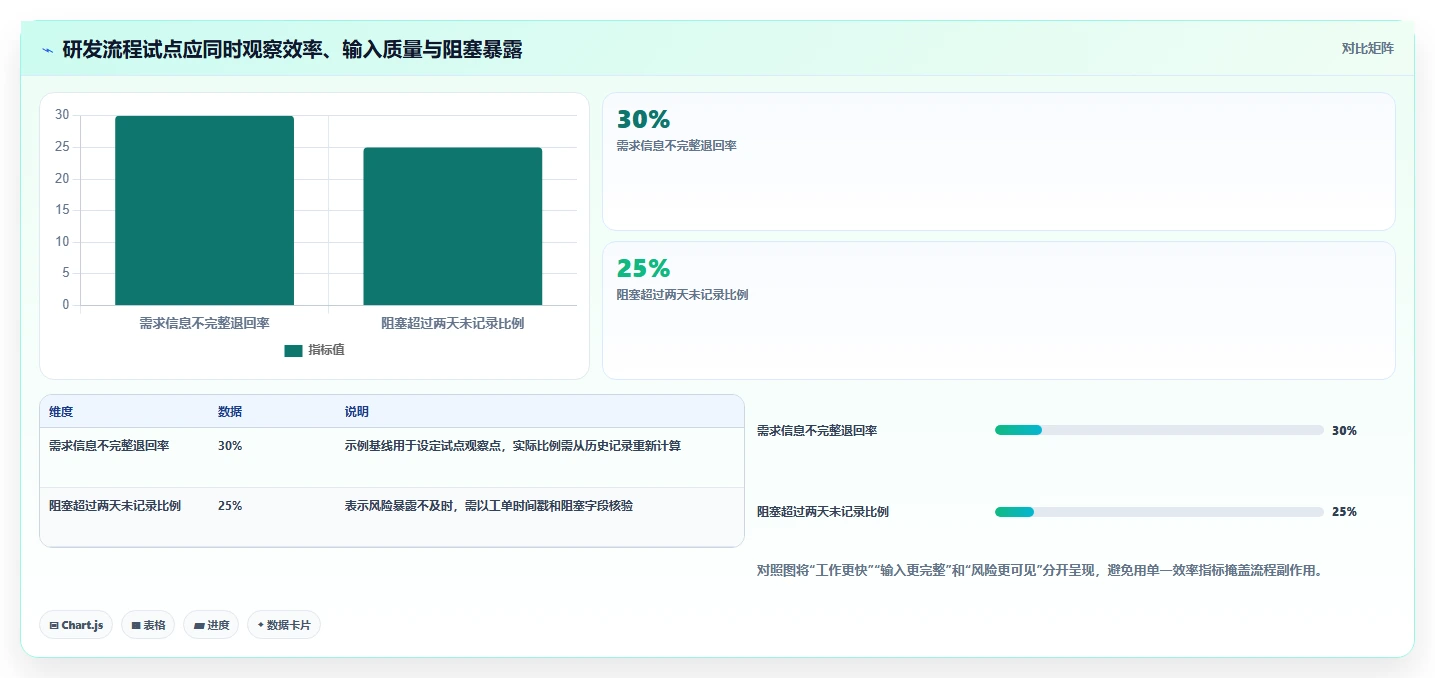Toggle the 指标值 legend swatch in chart
Screen dimensions: 1435x678
point(293,351)
